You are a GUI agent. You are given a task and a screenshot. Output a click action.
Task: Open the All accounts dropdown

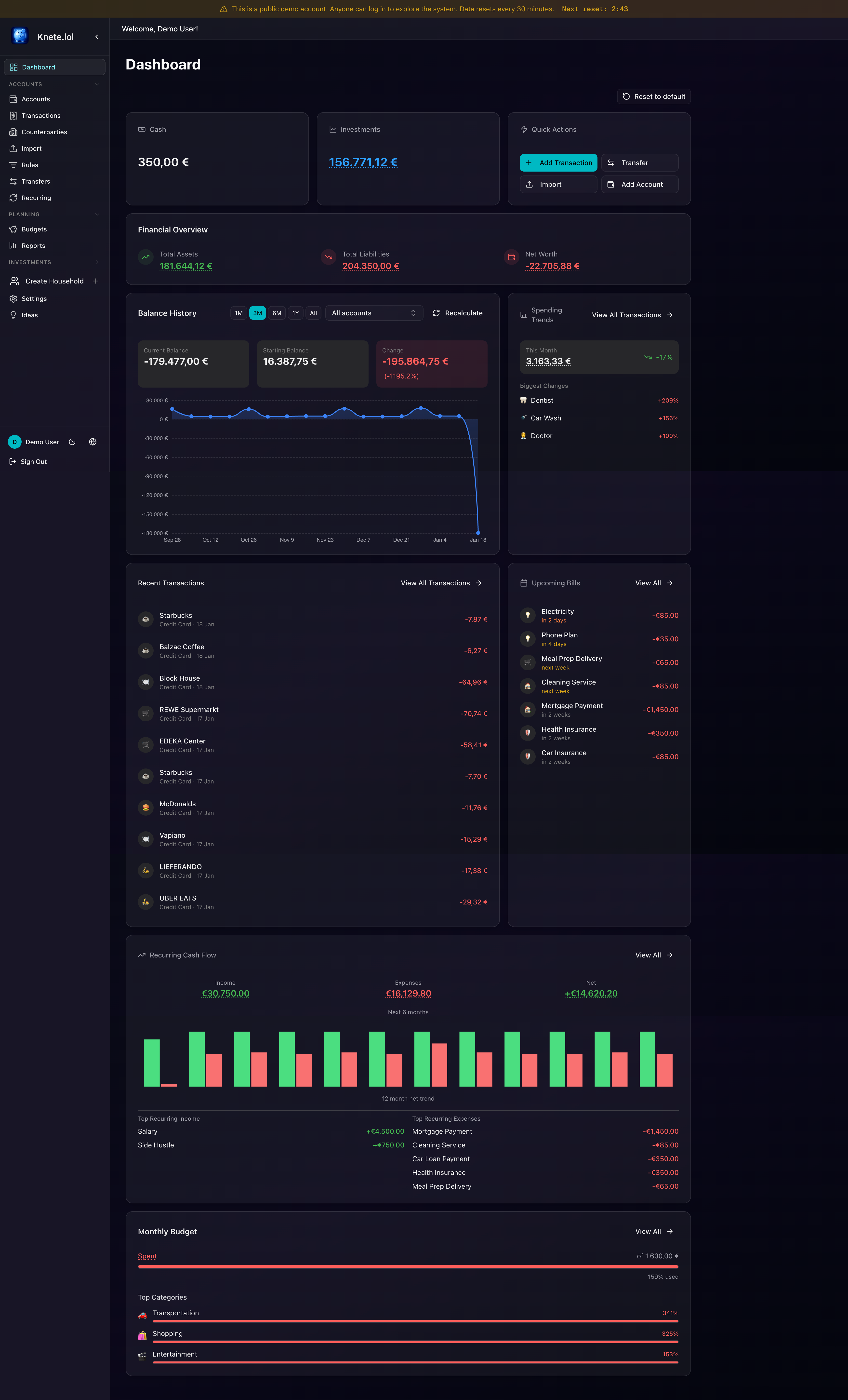click(x=374, y=313)
